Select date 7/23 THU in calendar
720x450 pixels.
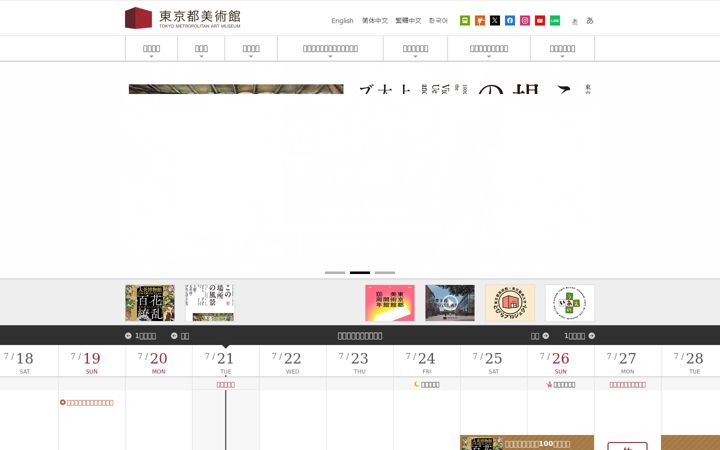tap(360, 361)
